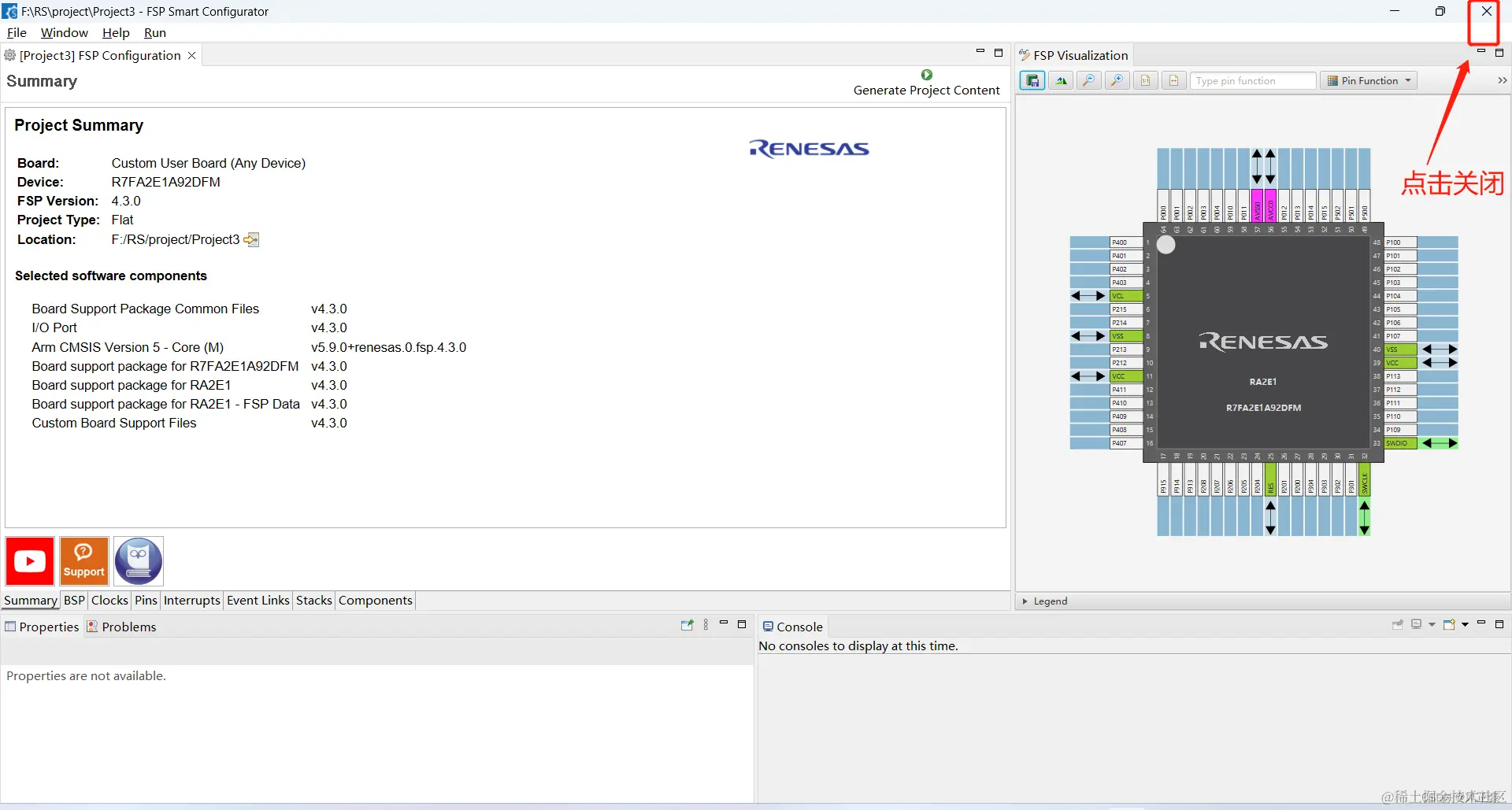This screenshot has height=810, width=1512.
Task: Click the green SWDIO pin on the chip
Action: pos(1400,443)
